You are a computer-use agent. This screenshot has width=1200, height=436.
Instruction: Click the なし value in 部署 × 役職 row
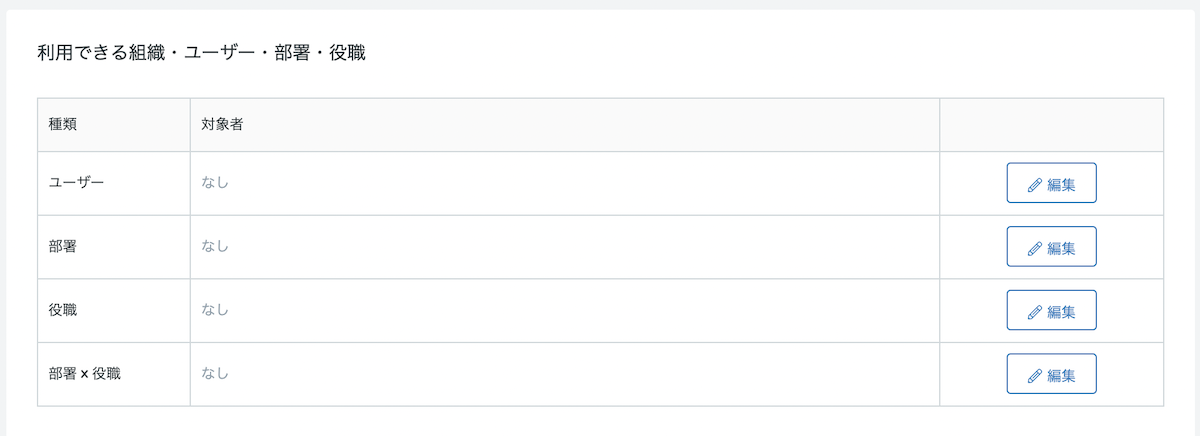coord(215,373)
